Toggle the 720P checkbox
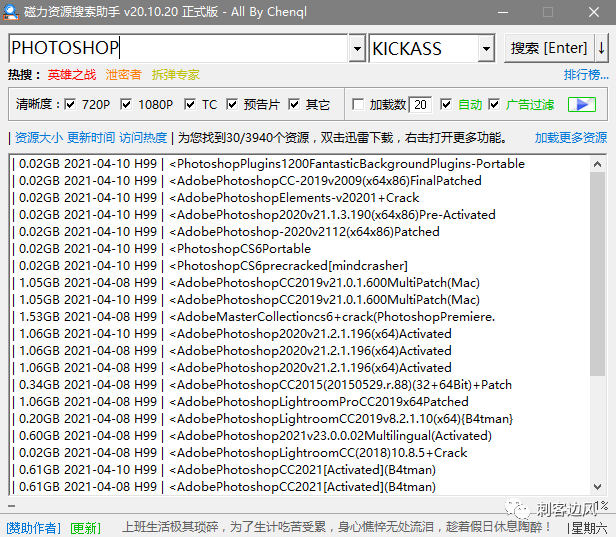The width and height of the screenshot is (616, 537). point(70,104)
